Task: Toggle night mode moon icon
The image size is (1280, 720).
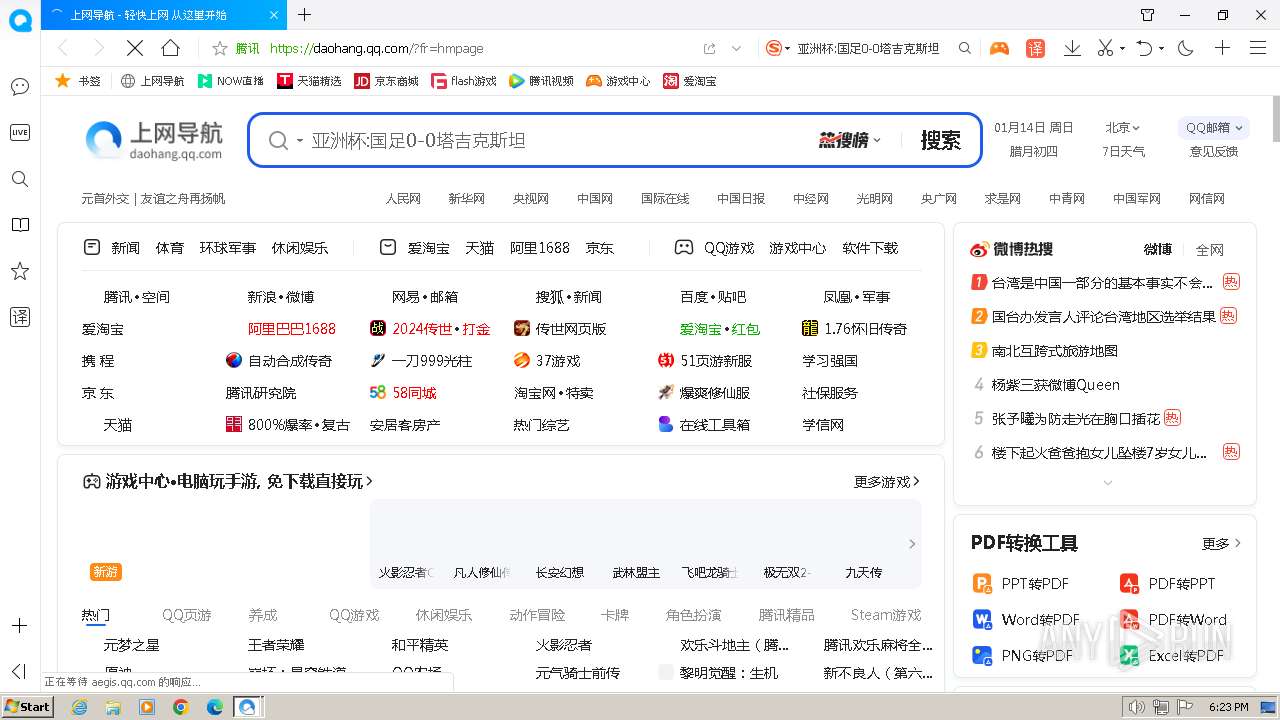Action: click(x=1186, y=48)
